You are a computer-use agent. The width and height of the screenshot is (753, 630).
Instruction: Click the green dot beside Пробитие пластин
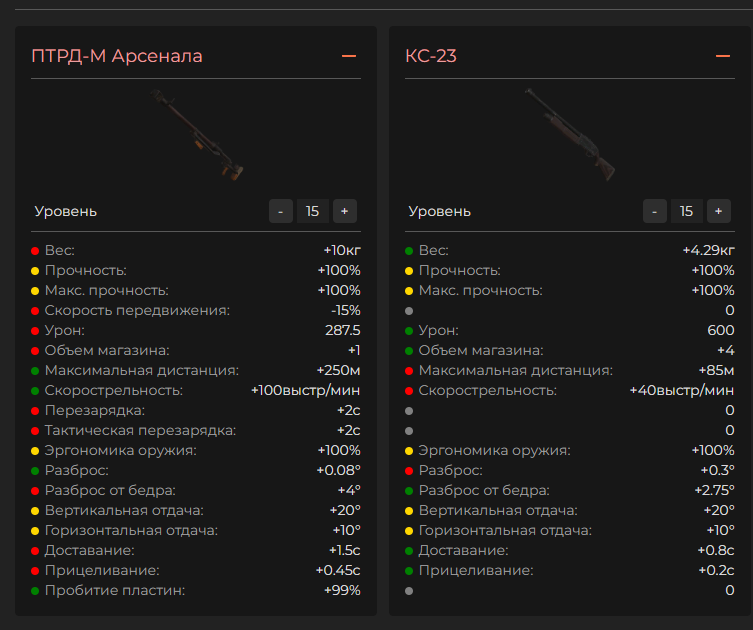35,590
